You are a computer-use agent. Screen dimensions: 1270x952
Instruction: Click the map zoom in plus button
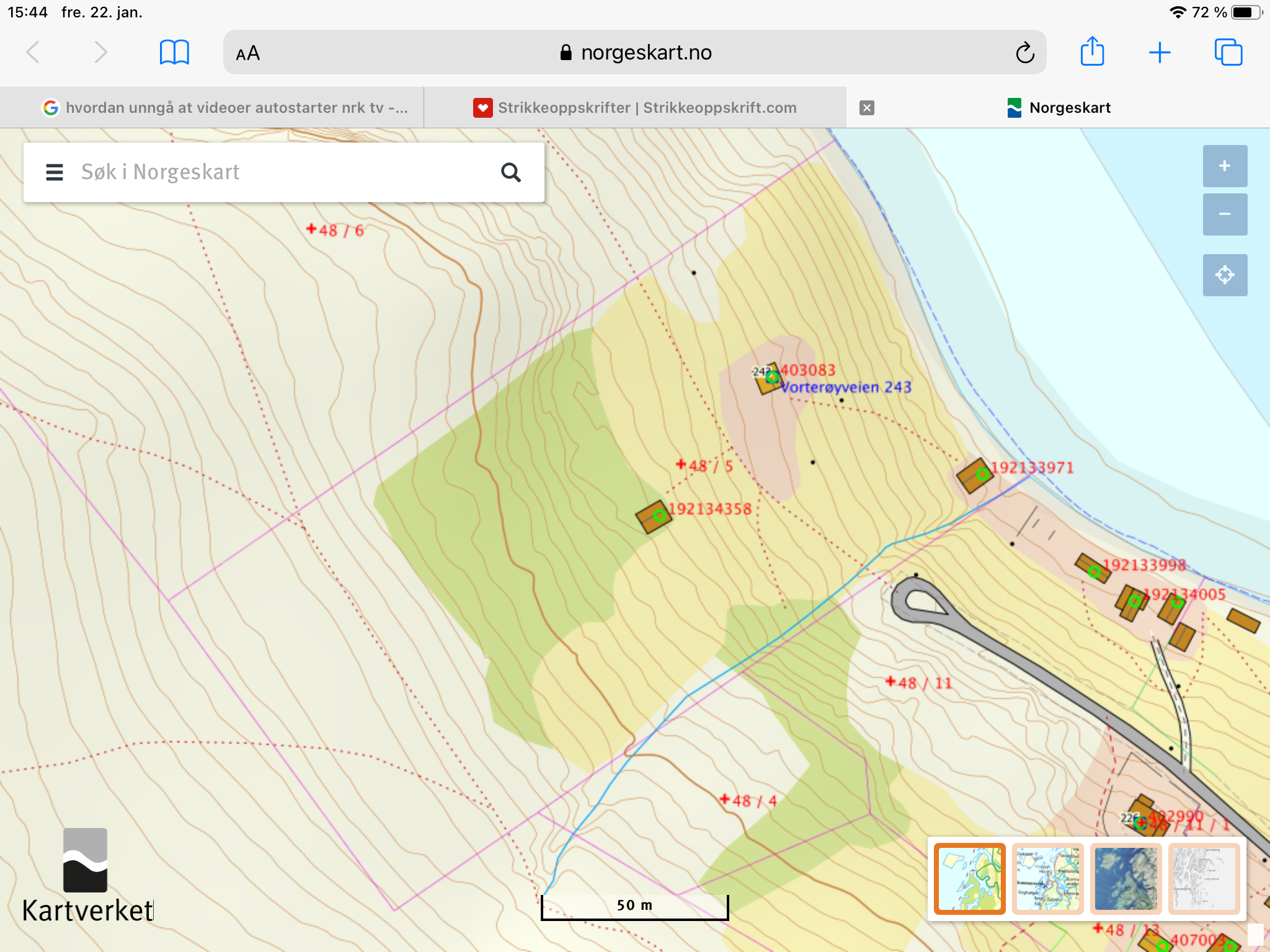coord(1225,166)
